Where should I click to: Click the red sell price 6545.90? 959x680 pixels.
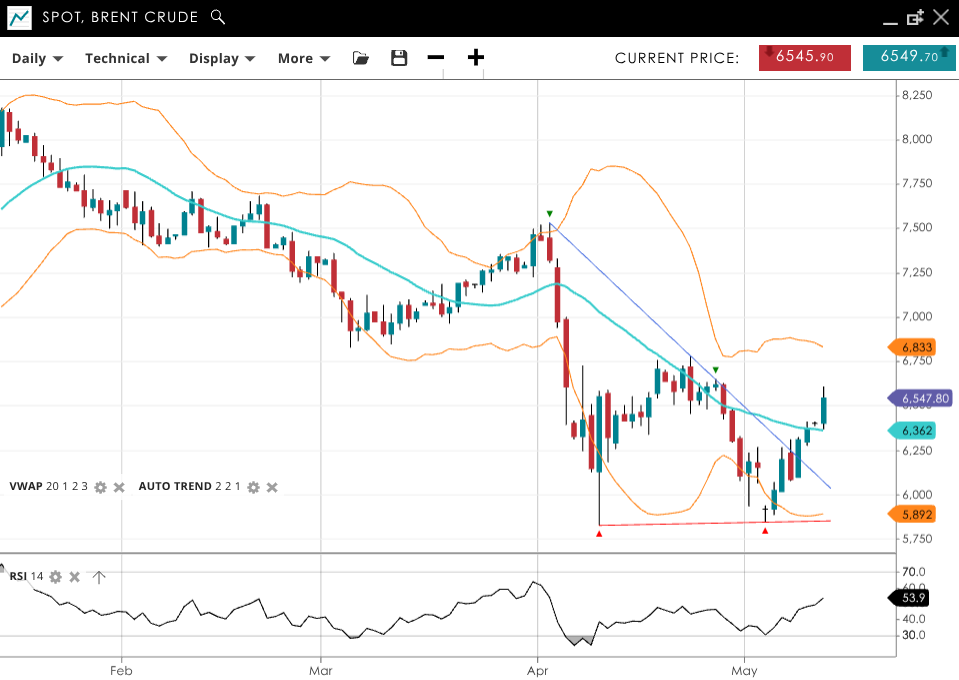click(x=804, y=57)
